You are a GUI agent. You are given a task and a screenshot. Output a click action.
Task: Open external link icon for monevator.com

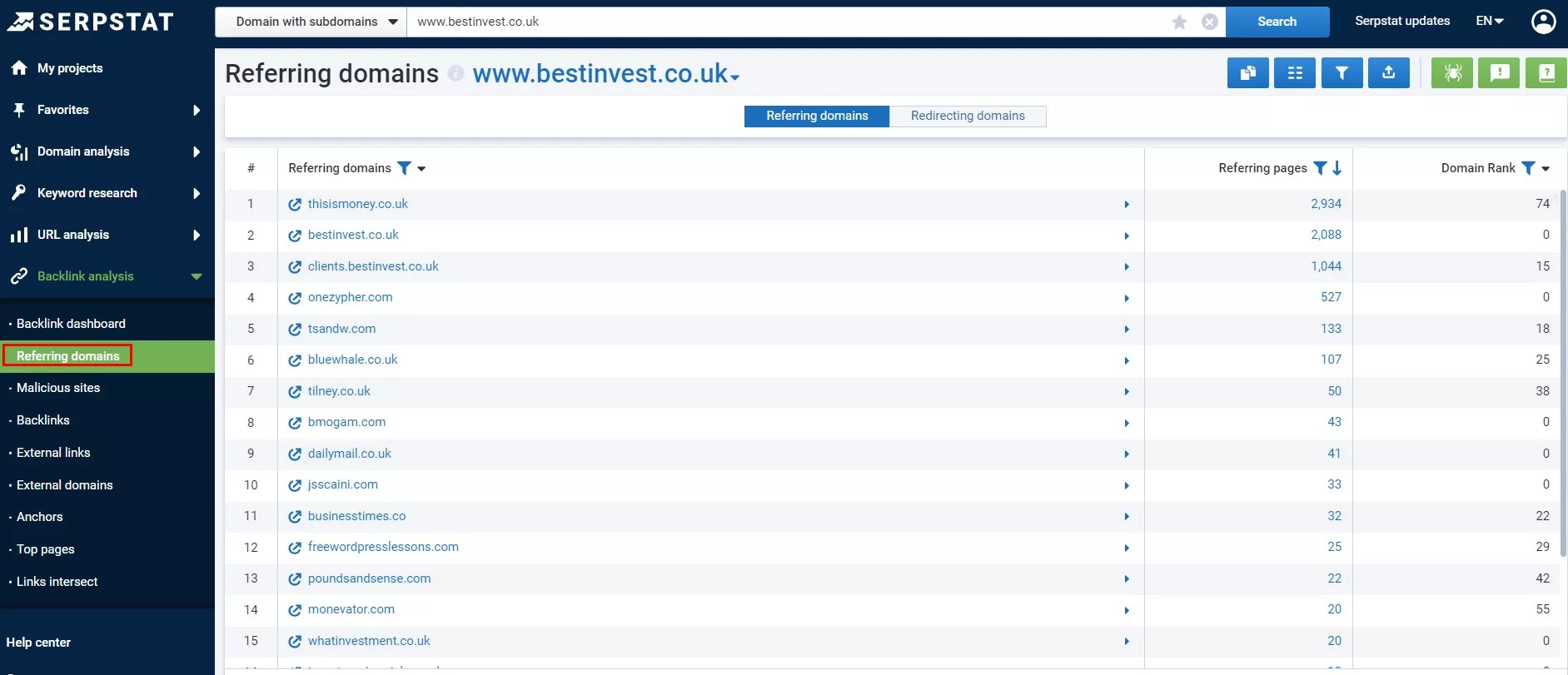pyautogui.click(x=295, y=610)
